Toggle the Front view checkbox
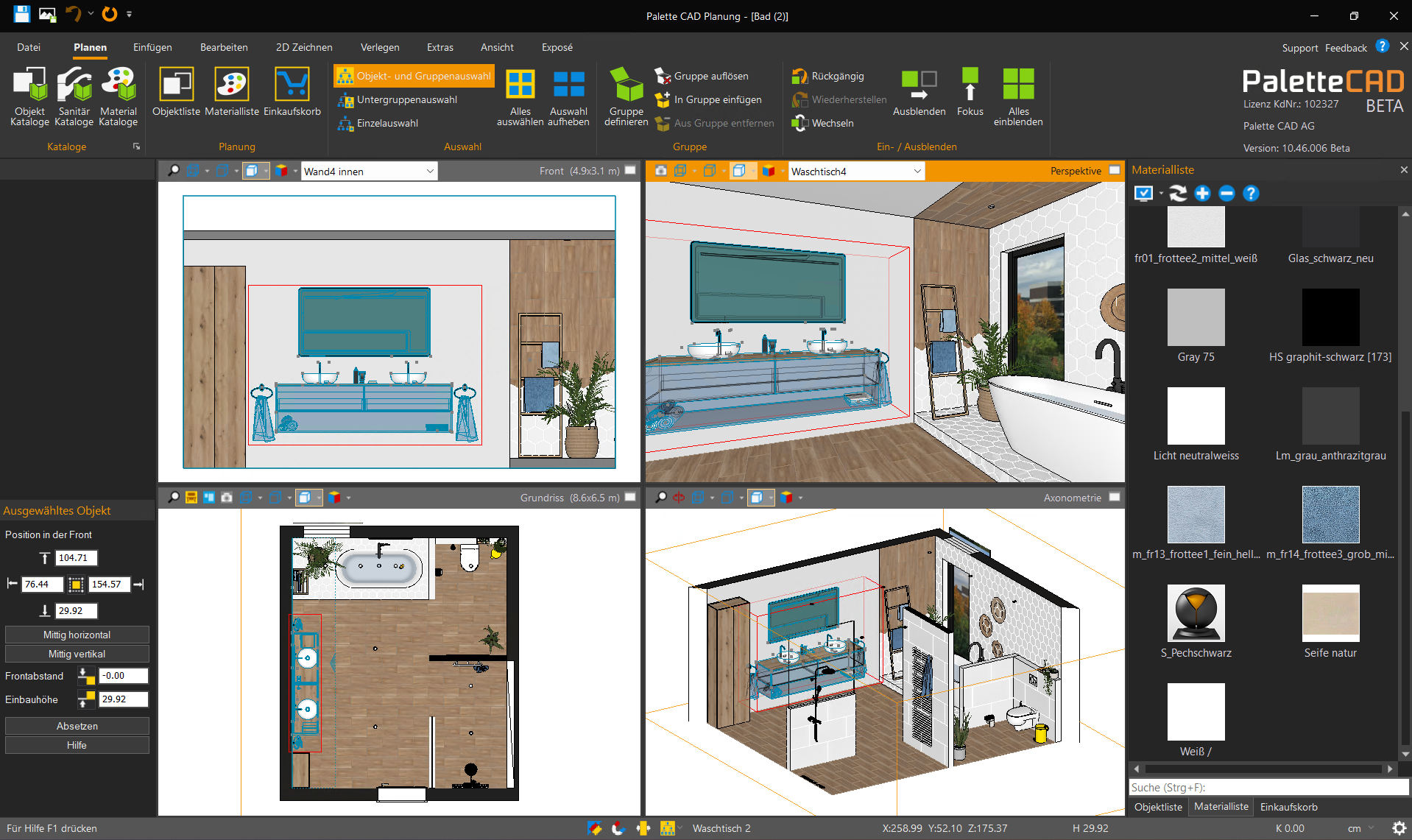Viewport: 1412px width, 840px height. pyautogui.click(x=630, y=170)
